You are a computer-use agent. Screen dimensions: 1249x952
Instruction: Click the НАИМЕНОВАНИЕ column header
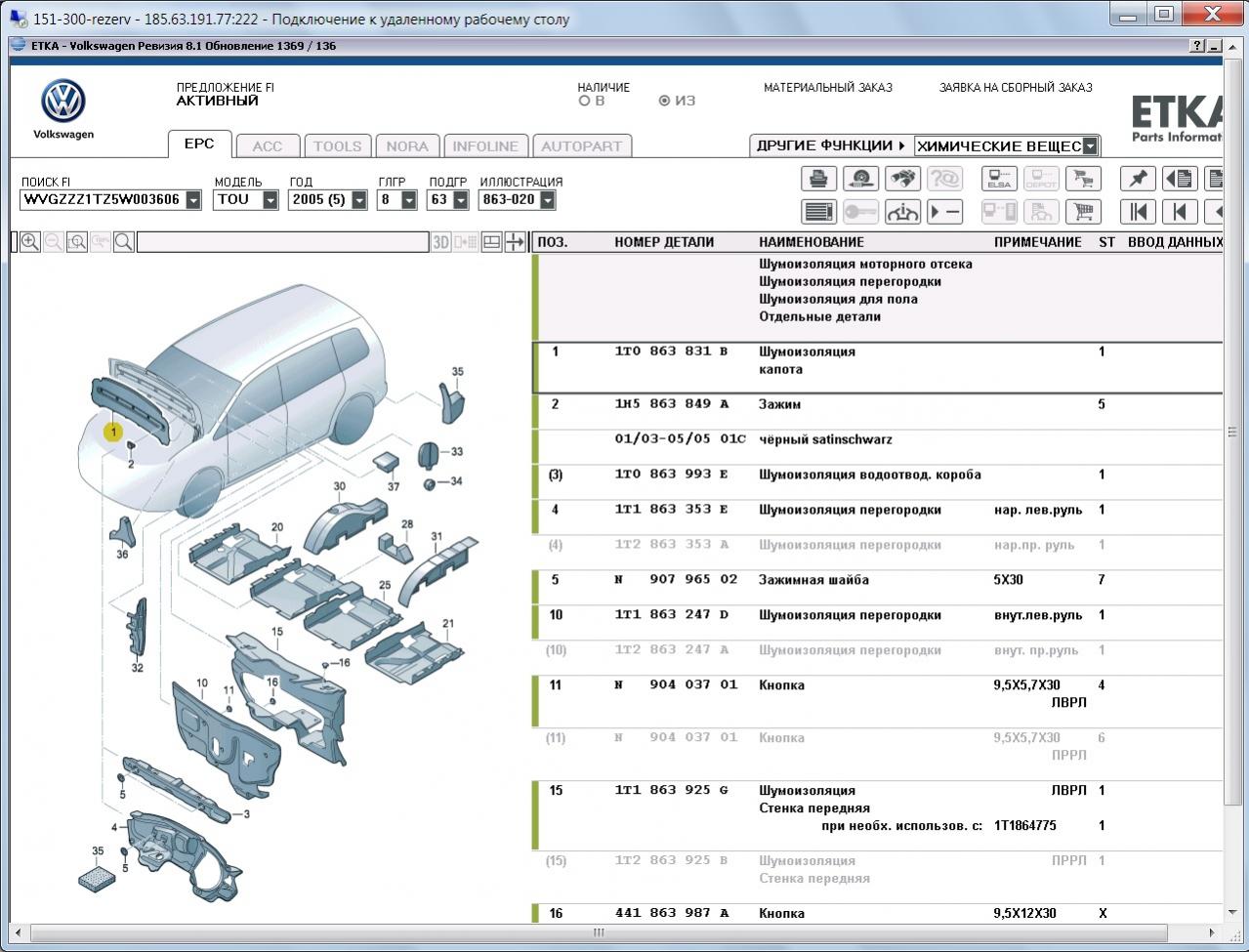tap(812, 242)
